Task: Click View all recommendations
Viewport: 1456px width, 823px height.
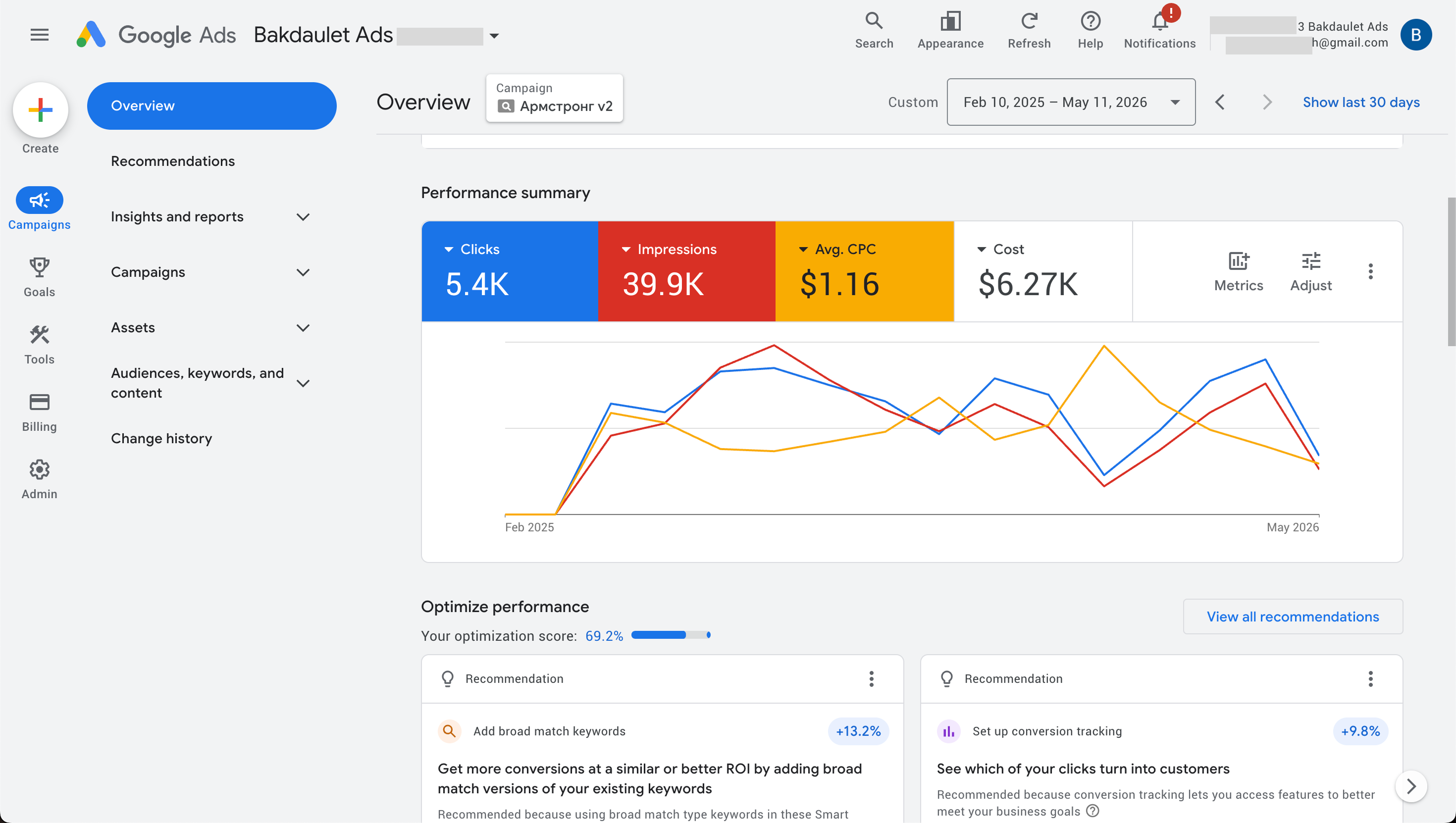Action: [1293, 616]
